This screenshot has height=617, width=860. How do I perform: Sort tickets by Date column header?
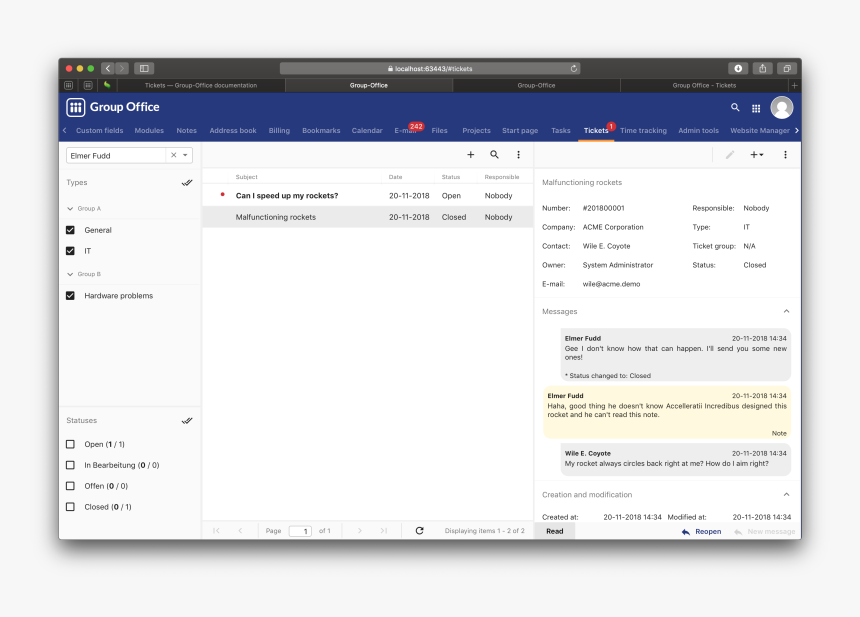pyautogui.click(x=395, y=177)
